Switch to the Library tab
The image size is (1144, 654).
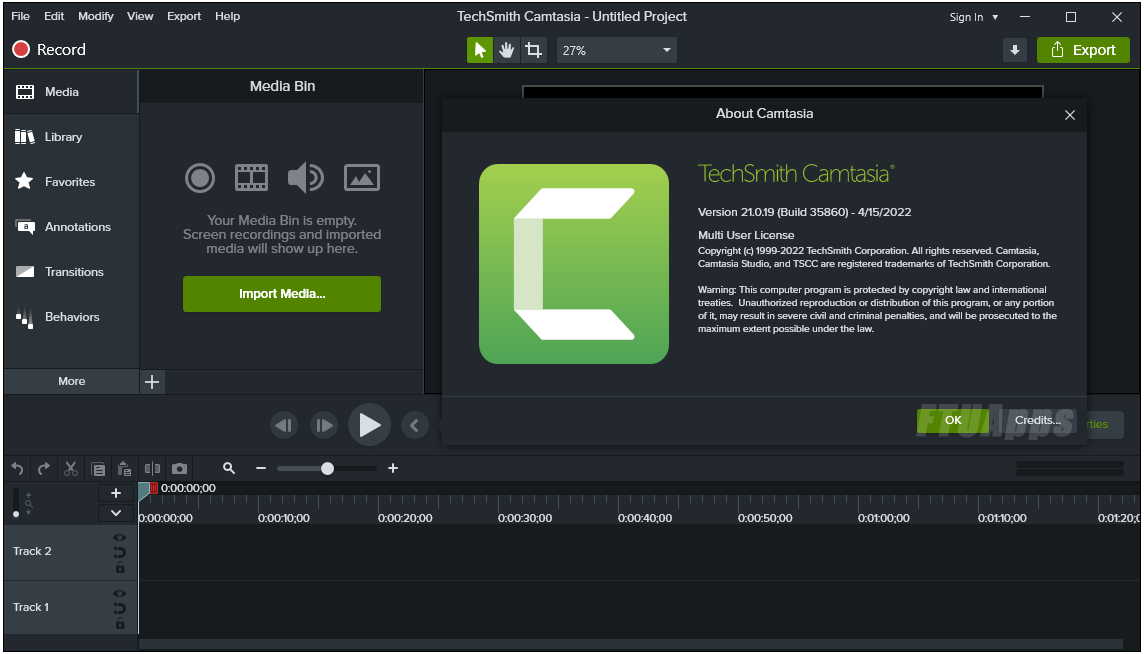point(71,137)
